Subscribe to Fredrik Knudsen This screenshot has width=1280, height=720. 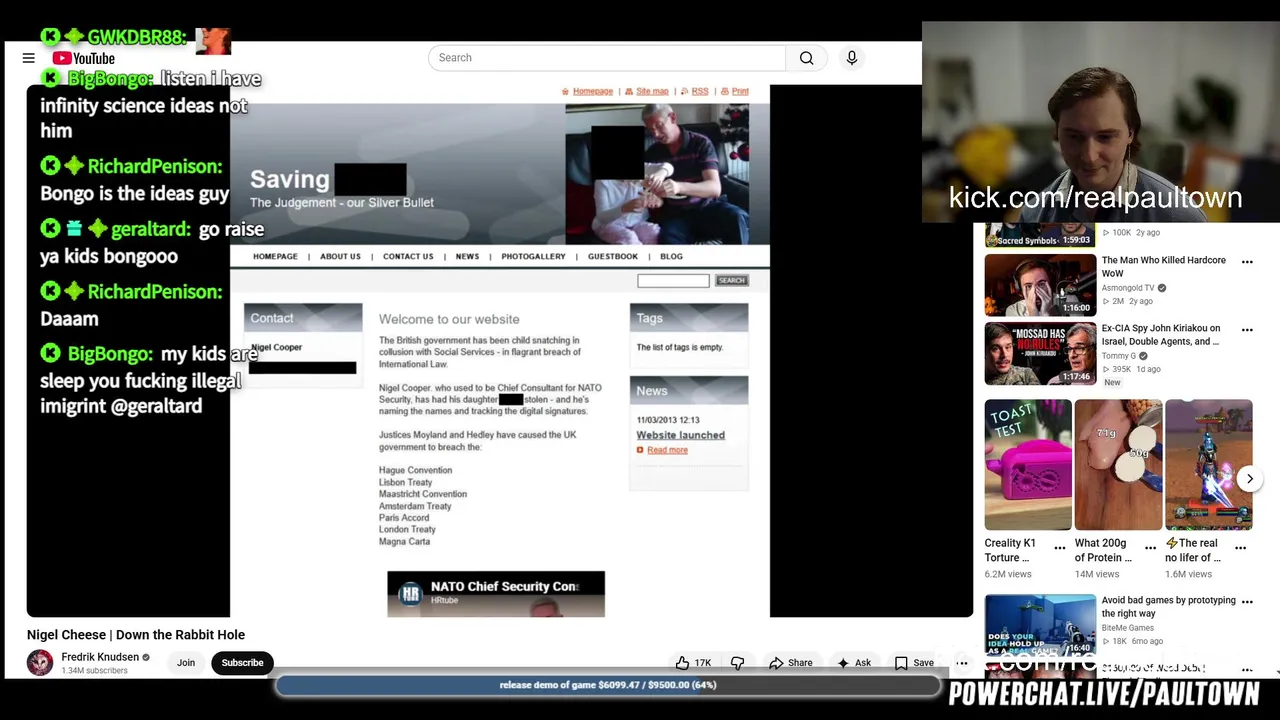pos(242,663)
